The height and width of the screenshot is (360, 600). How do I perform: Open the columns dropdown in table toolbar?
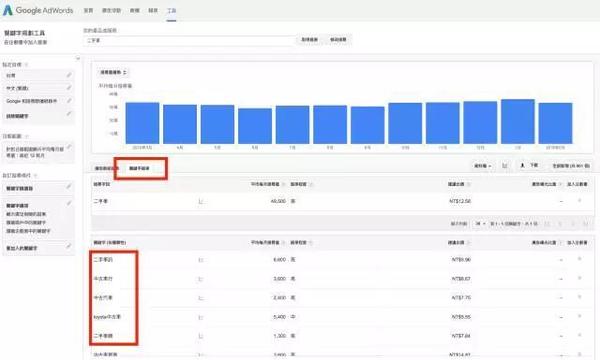click(483, 166)
